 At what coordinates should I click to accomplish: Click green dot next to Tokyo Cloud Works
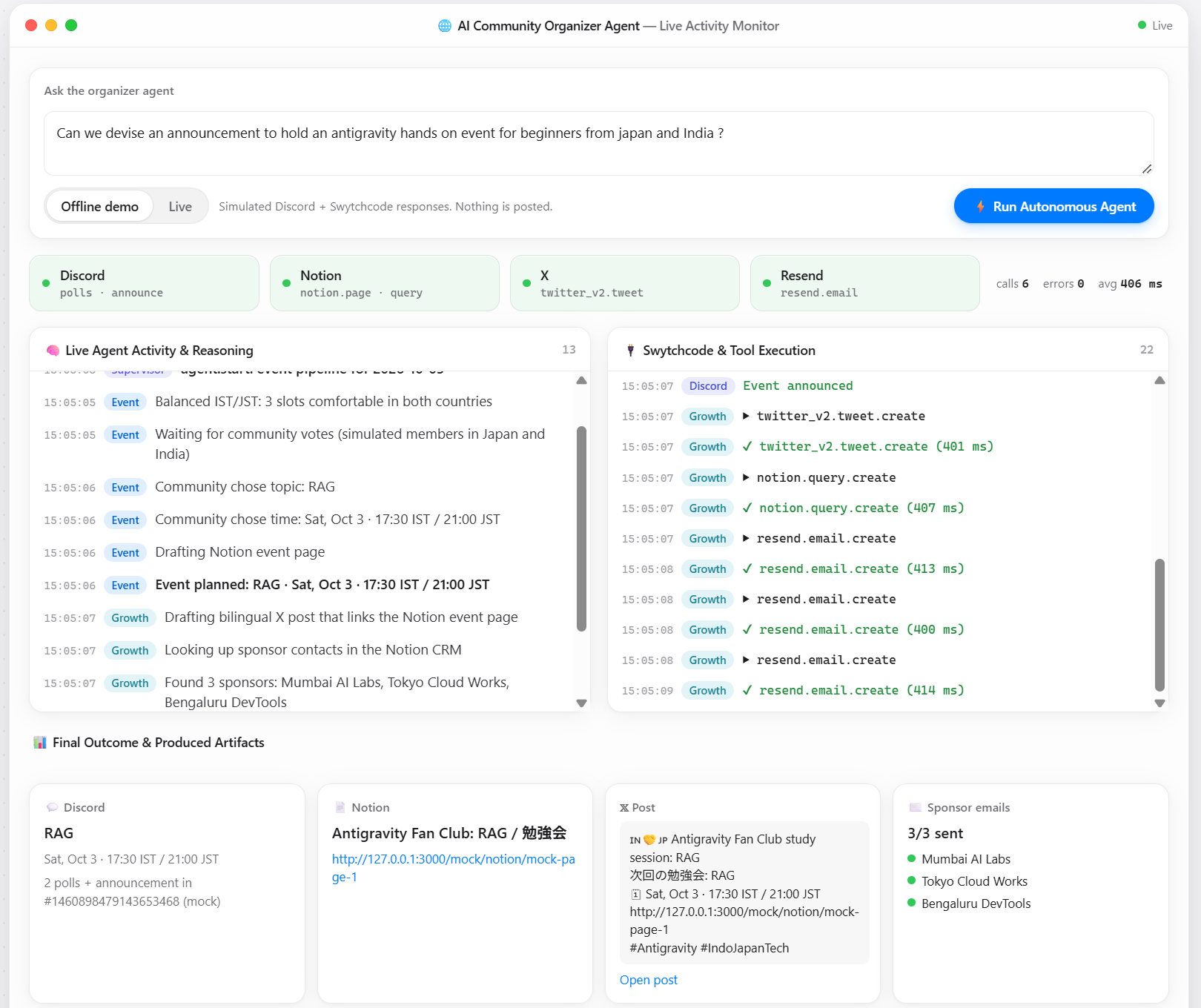(x=912, y=881)
